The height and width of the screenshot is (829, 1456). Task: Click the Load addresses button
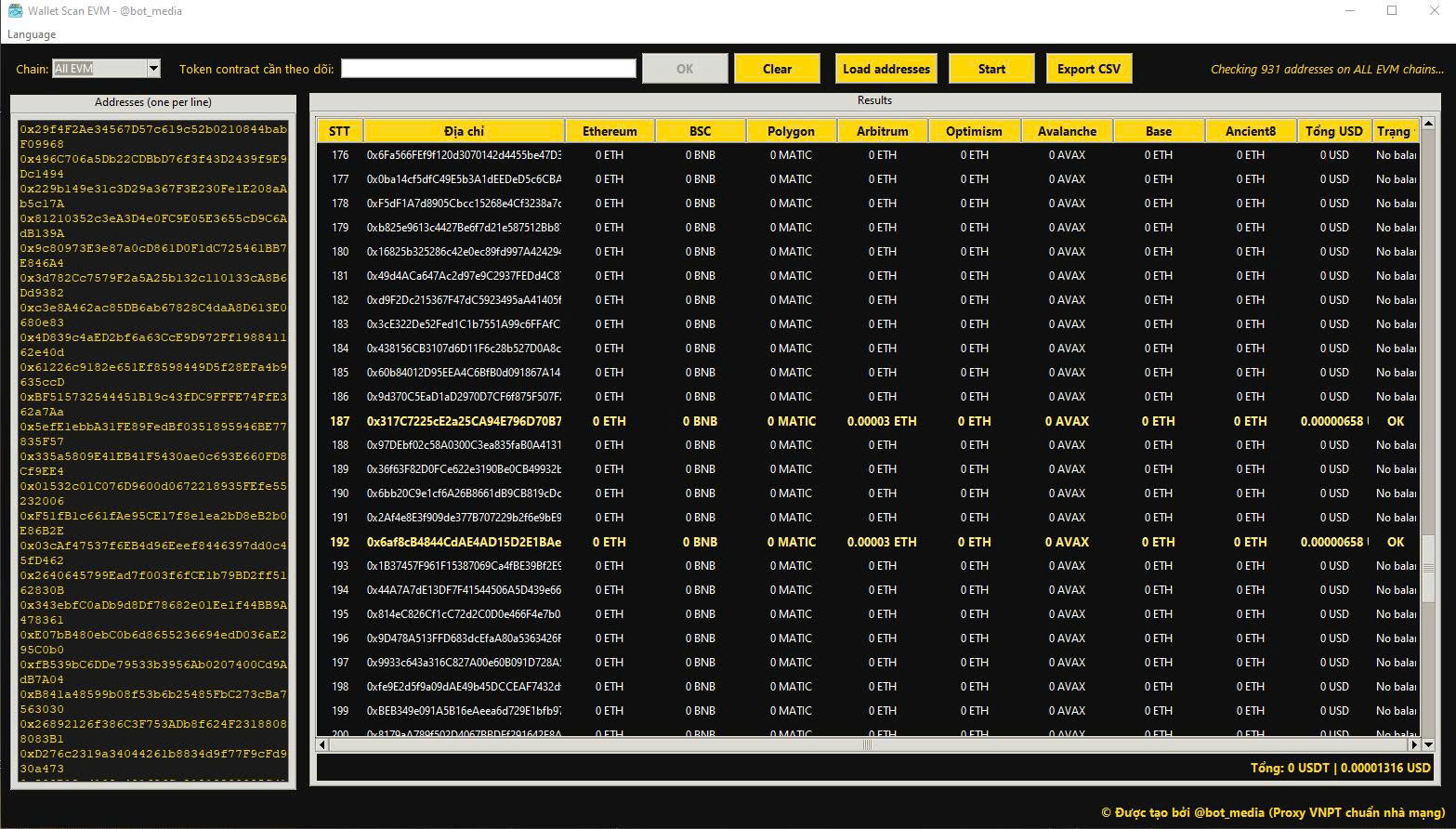pyautogui.click(x=886, y=69)
